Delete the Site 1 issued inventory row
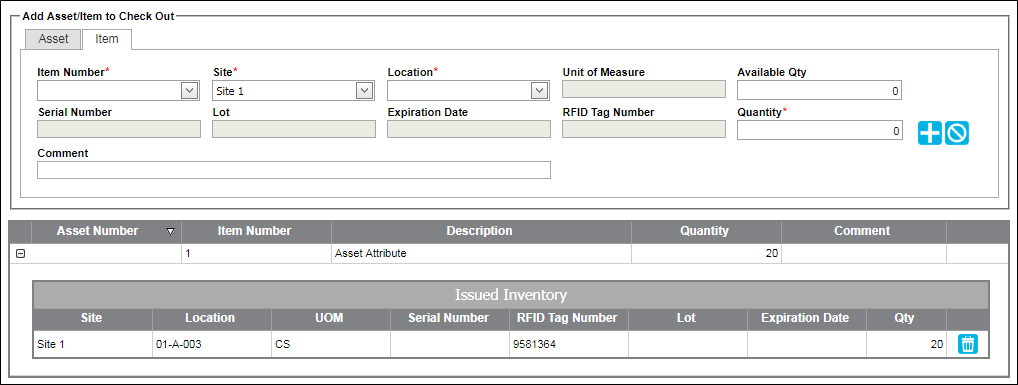 [968, 344]
